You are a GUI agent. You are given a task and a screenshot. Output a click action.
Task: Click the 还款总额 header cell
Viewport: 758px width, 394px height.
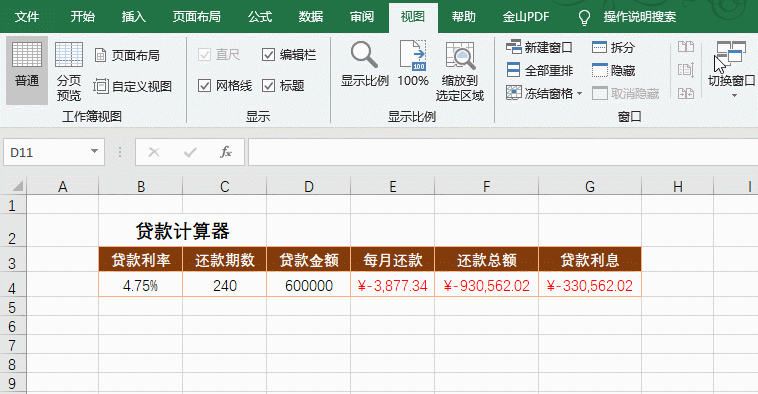point(486,260)
